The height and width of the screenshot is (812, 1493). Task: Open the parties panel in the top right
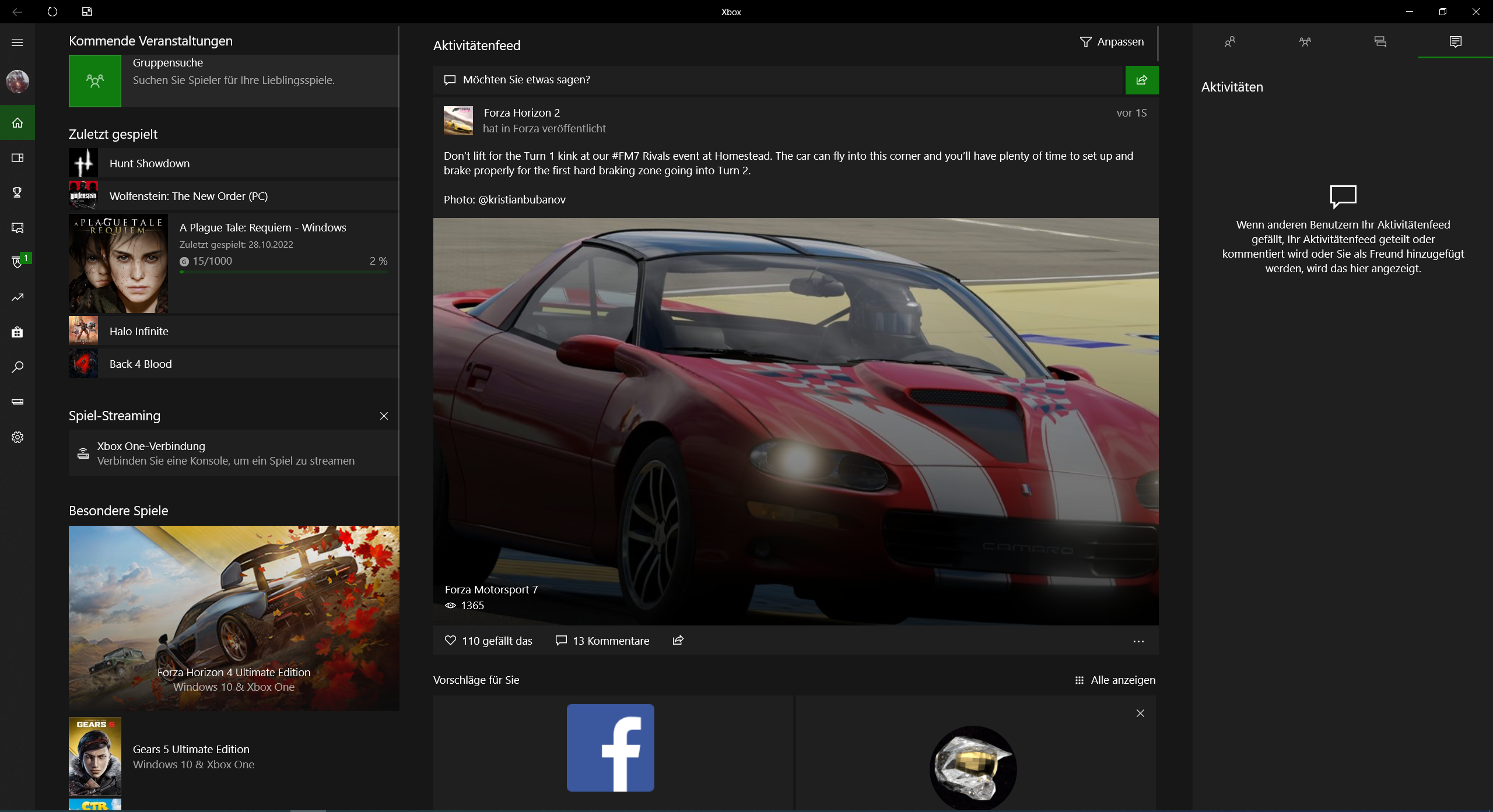coord(1305,41)
